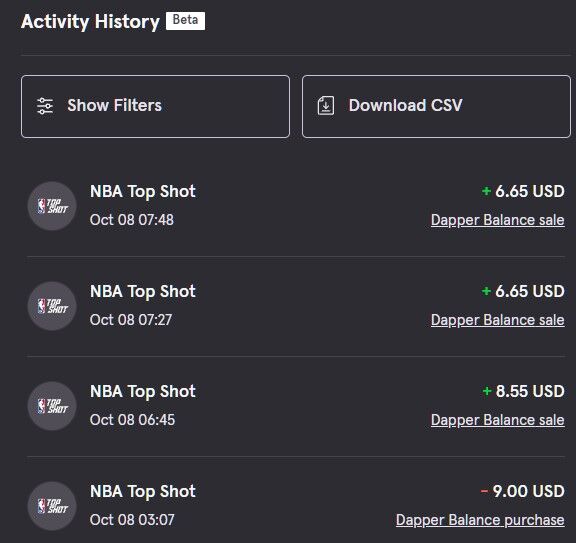576x543 pixels.
Task: Click the CSV file download icon
Action: pyautogui.click(x=326, y=106)
